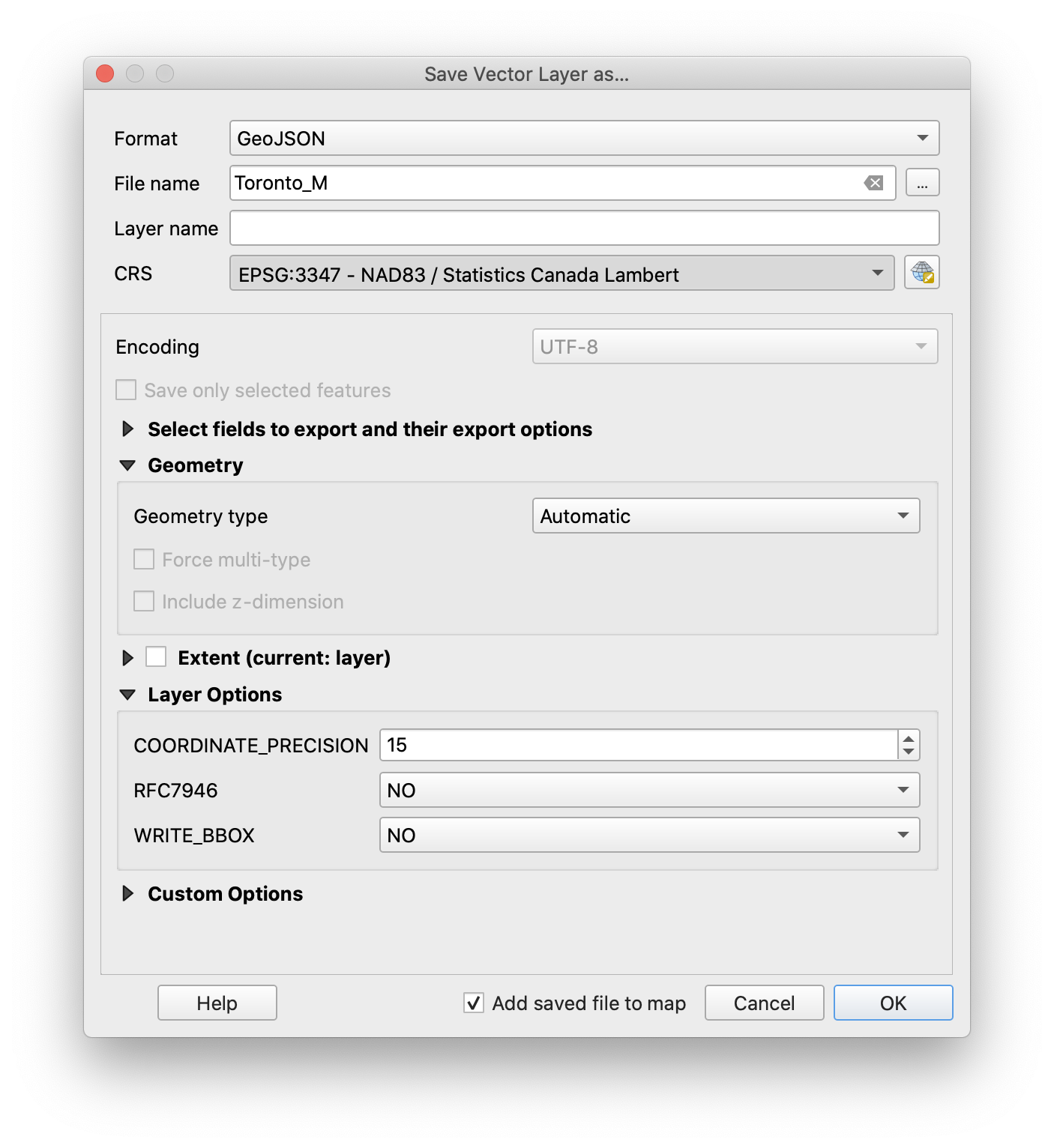Close the Save Vector Layer dialog

[x=106, y=73]
